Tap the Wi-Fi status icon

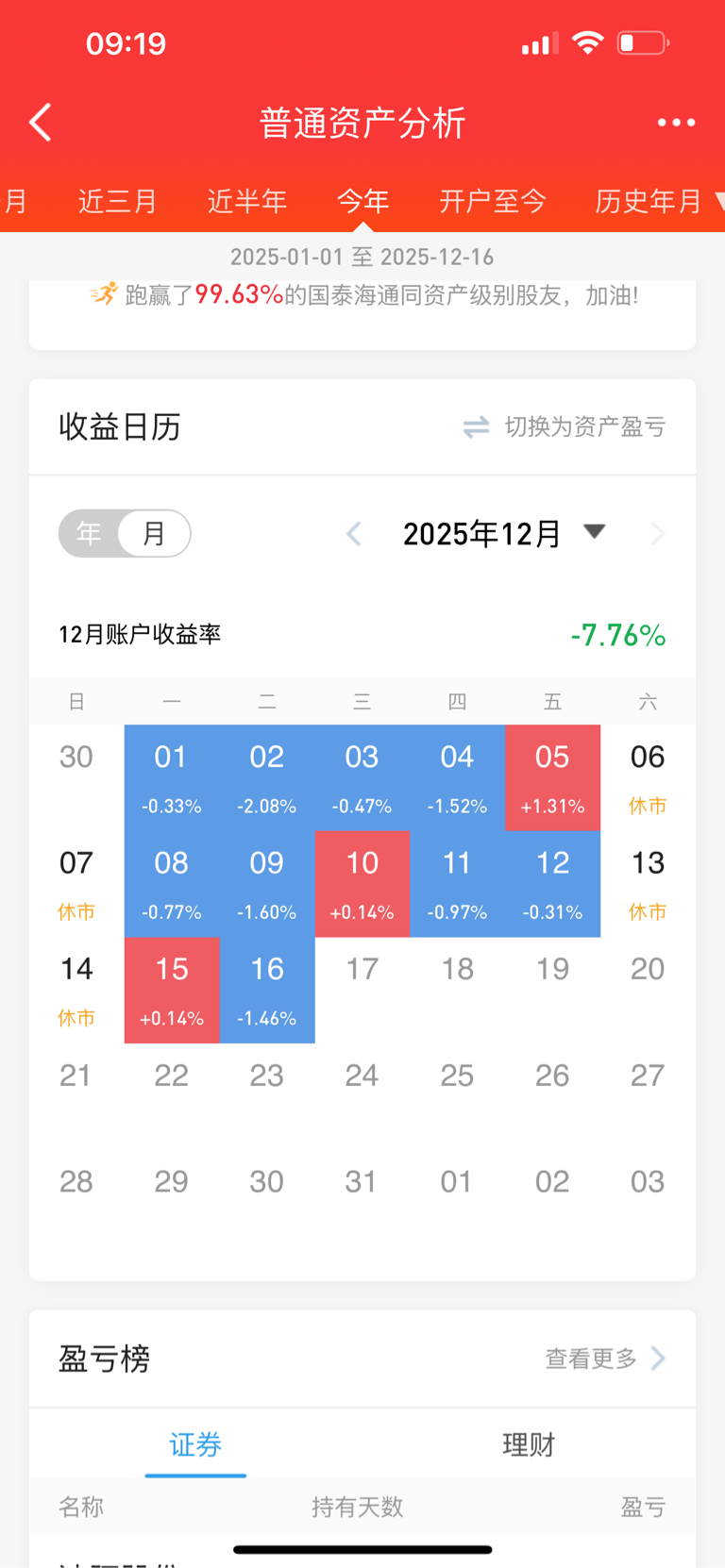(x=587, y=43)
